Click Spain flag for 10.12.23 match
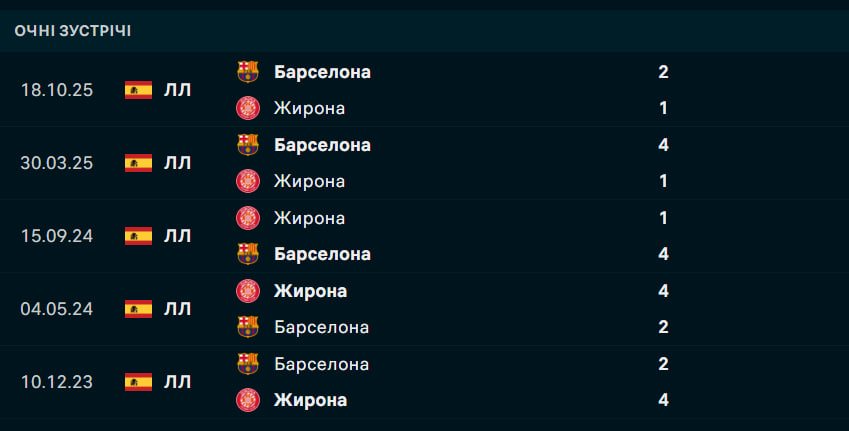This screenshot has height=431, width=849. point(138,382)
